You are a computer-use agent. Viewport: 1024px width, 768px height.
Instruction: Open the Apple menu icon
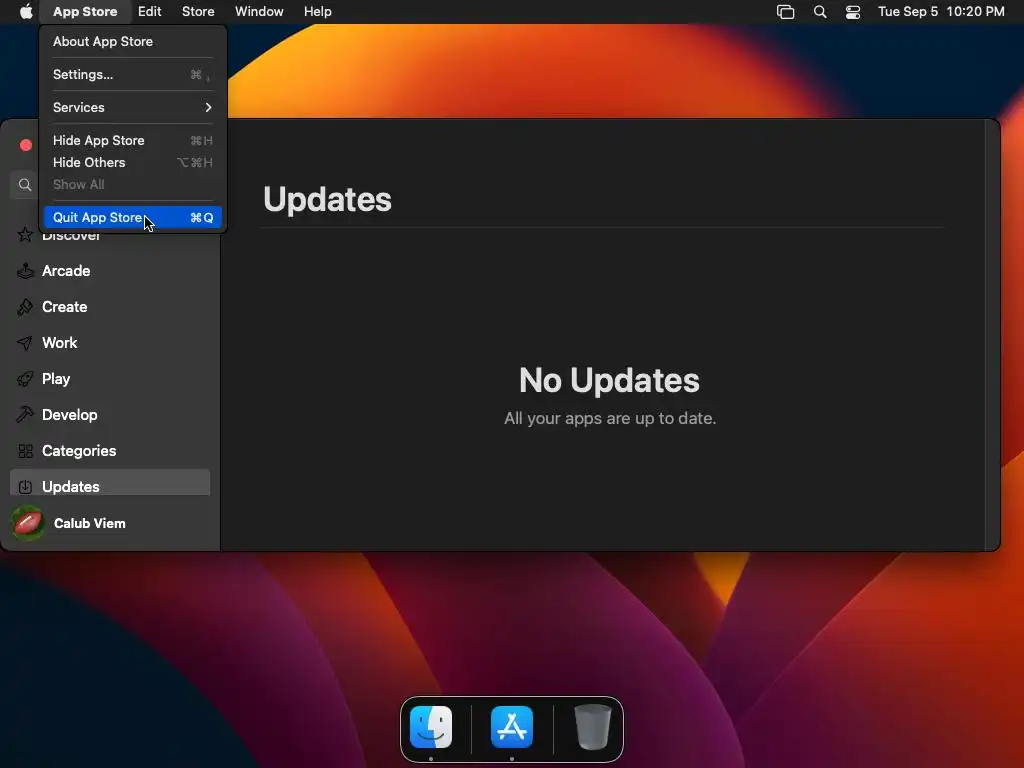26,12
